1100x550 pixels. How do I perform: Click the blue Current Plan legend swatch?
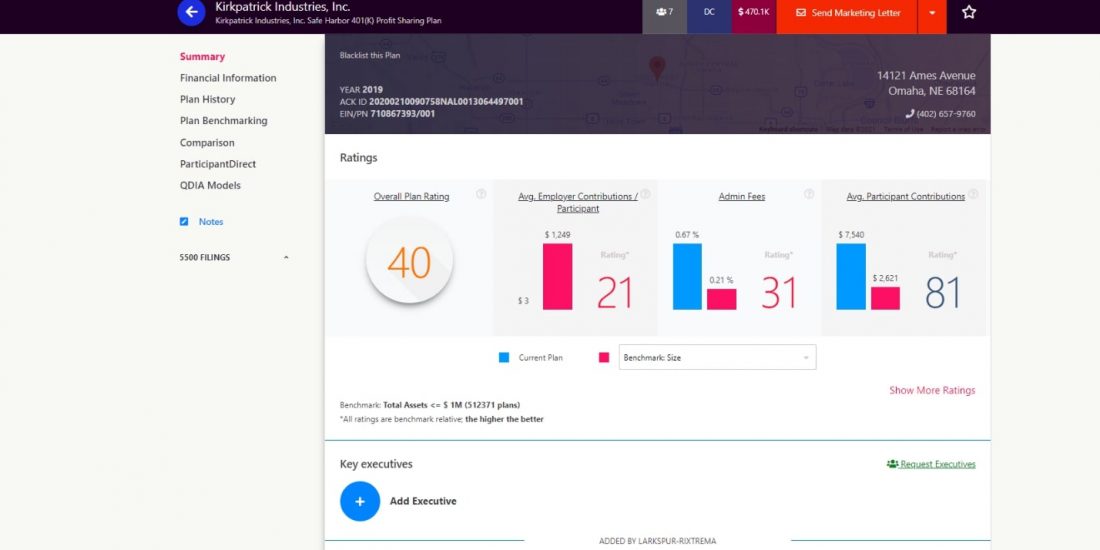504,357
